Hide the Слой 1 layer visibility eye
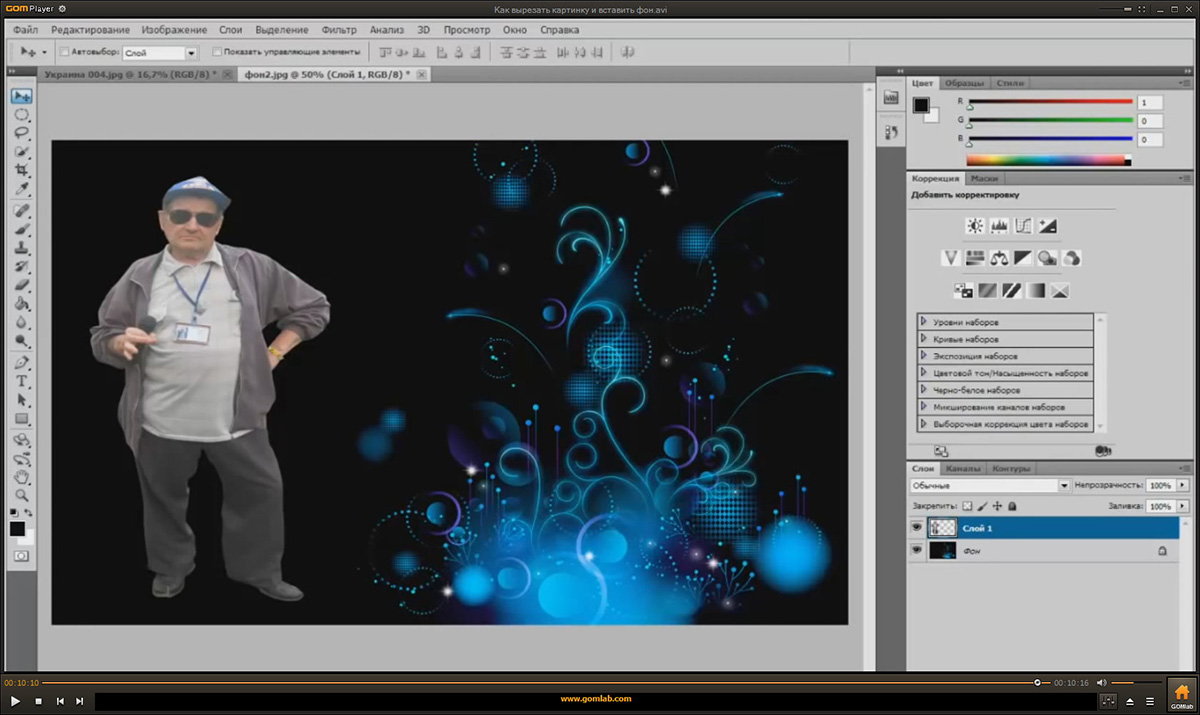The width and height of the screenshot is (1200, 715). [916, 527]
